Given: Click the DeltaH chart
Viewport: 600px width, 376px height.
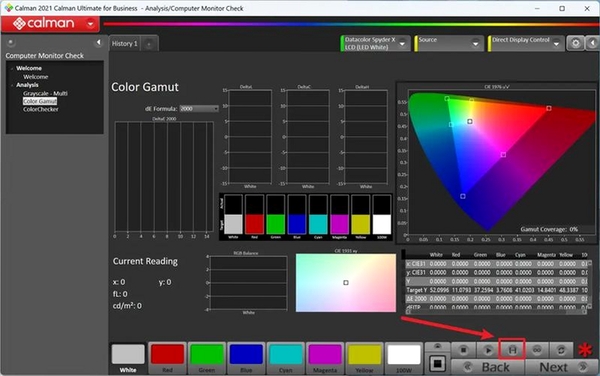Looking at the screenshot, I should click(x=365, y=137).
